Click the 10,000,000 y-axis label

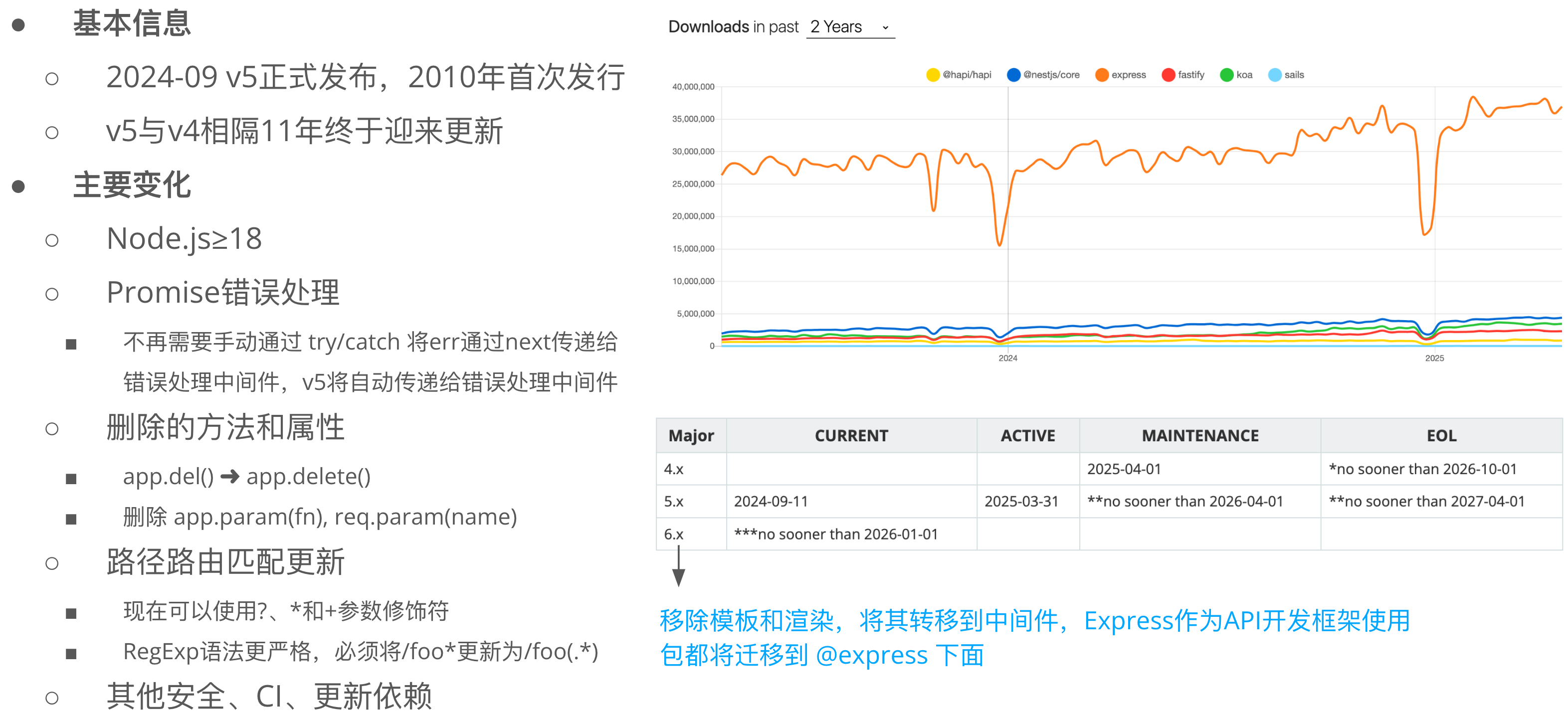[693, 281]
